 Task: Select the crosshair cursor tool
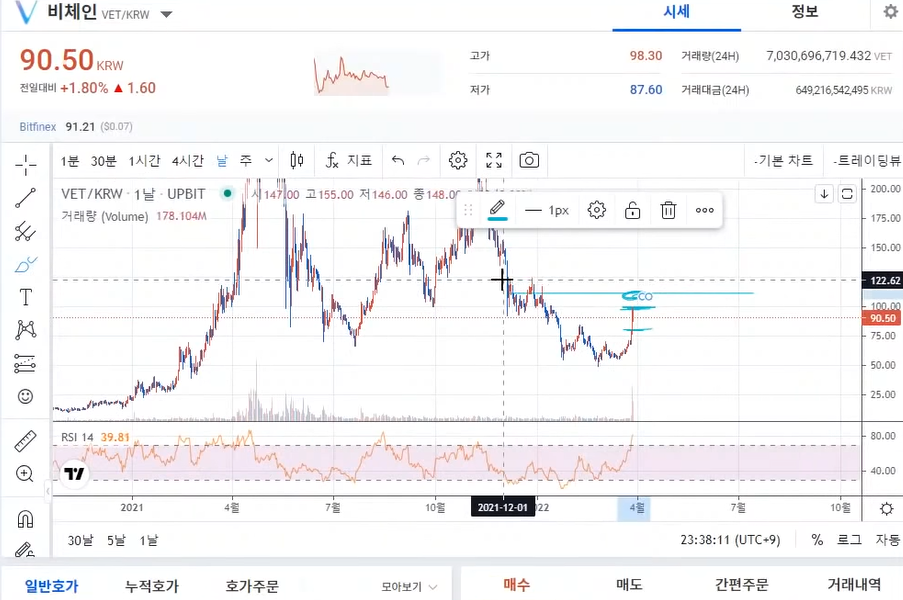(x=25, y=165)
